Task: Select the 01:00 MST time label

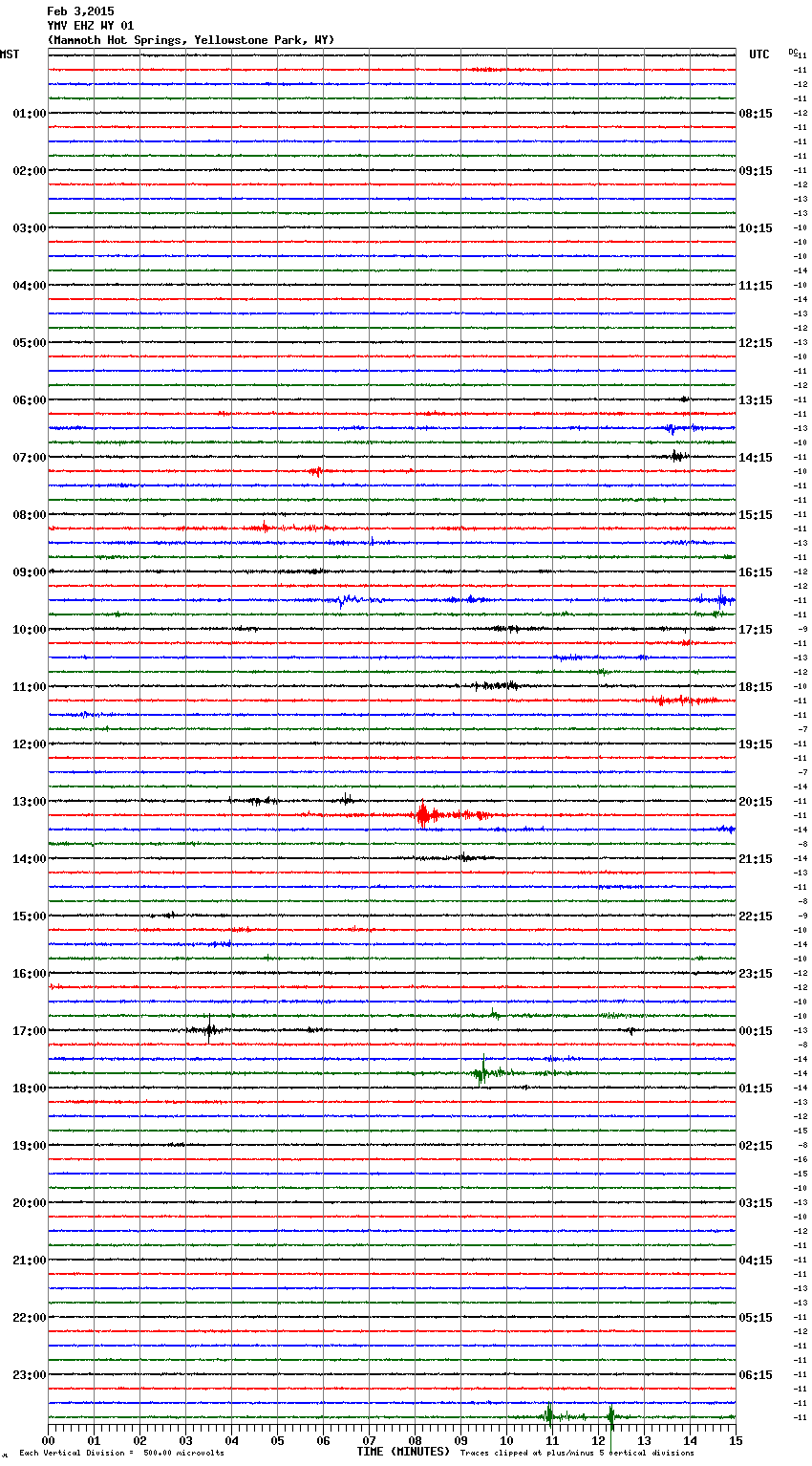Action: pos(30,114)
